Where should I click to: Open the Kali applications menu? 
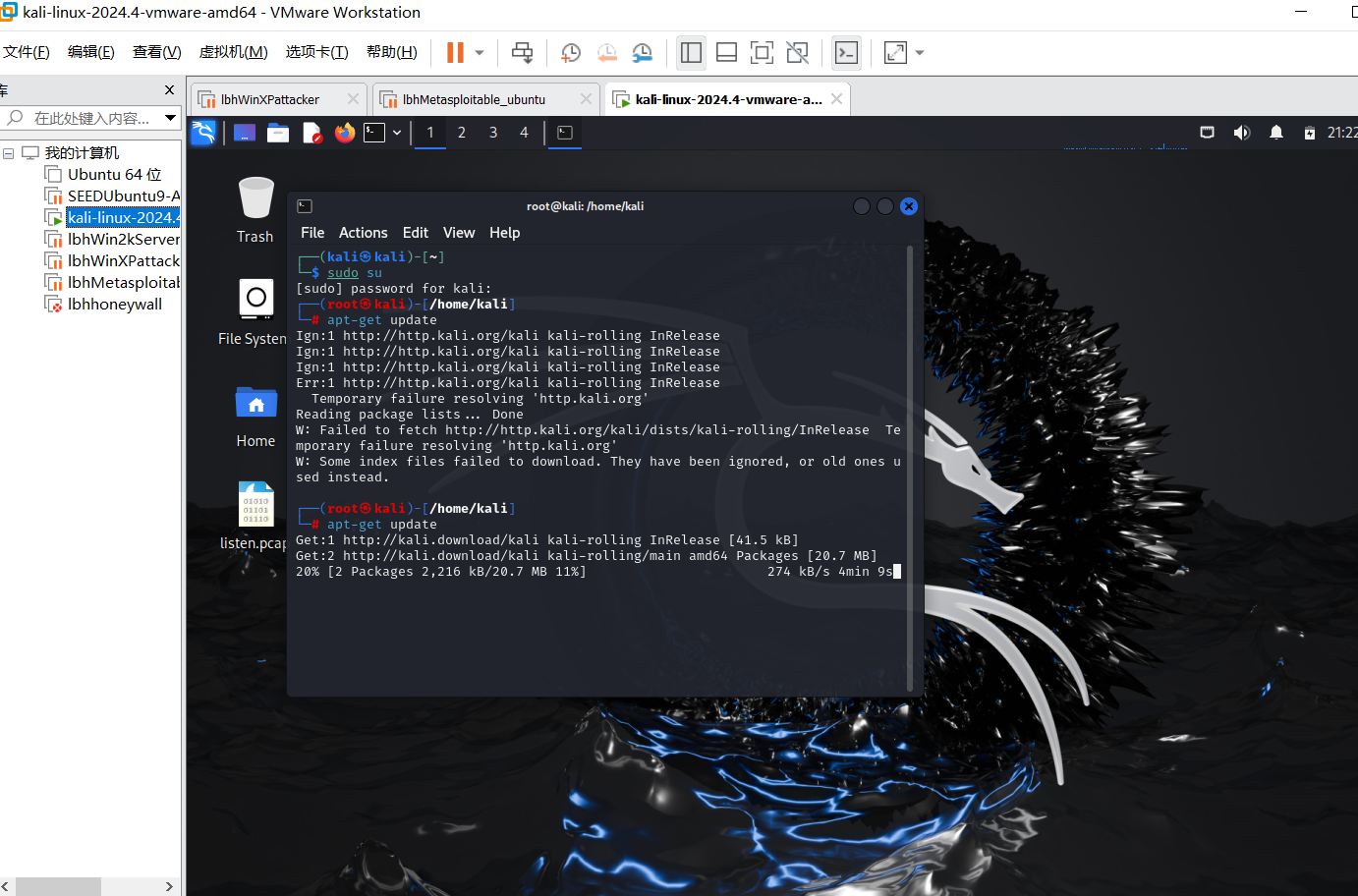coord(203,133)
